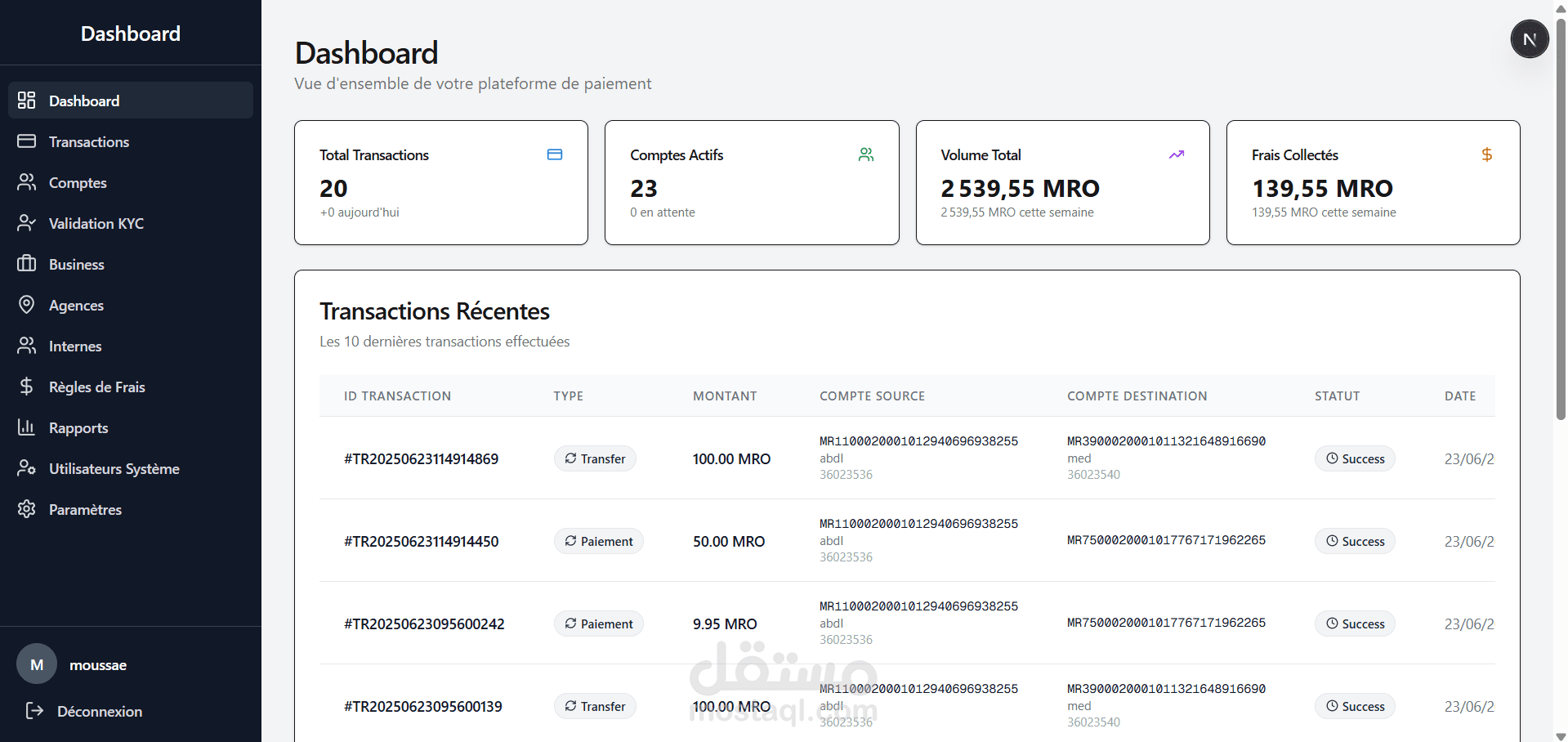Click the COMPTE DESTINATION column header
Viewport: 1568px width, 742px height.
1137,396
